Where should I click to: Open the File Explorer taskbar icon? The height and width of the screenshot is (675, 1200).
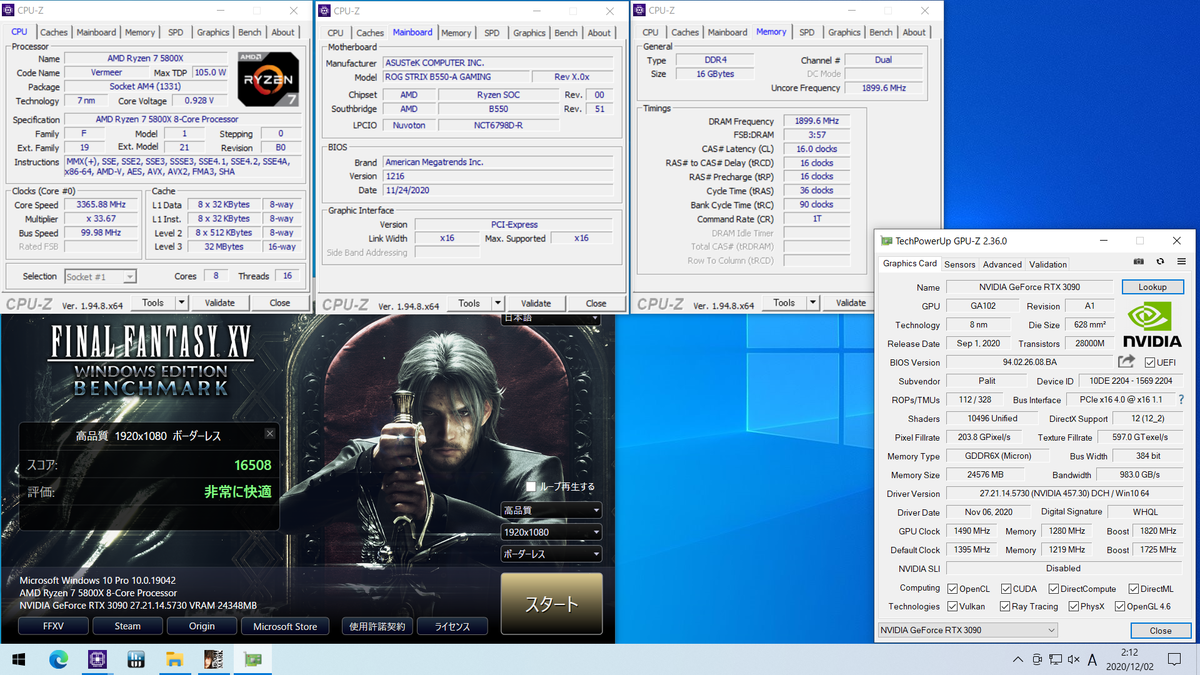(x=175, y=659)
